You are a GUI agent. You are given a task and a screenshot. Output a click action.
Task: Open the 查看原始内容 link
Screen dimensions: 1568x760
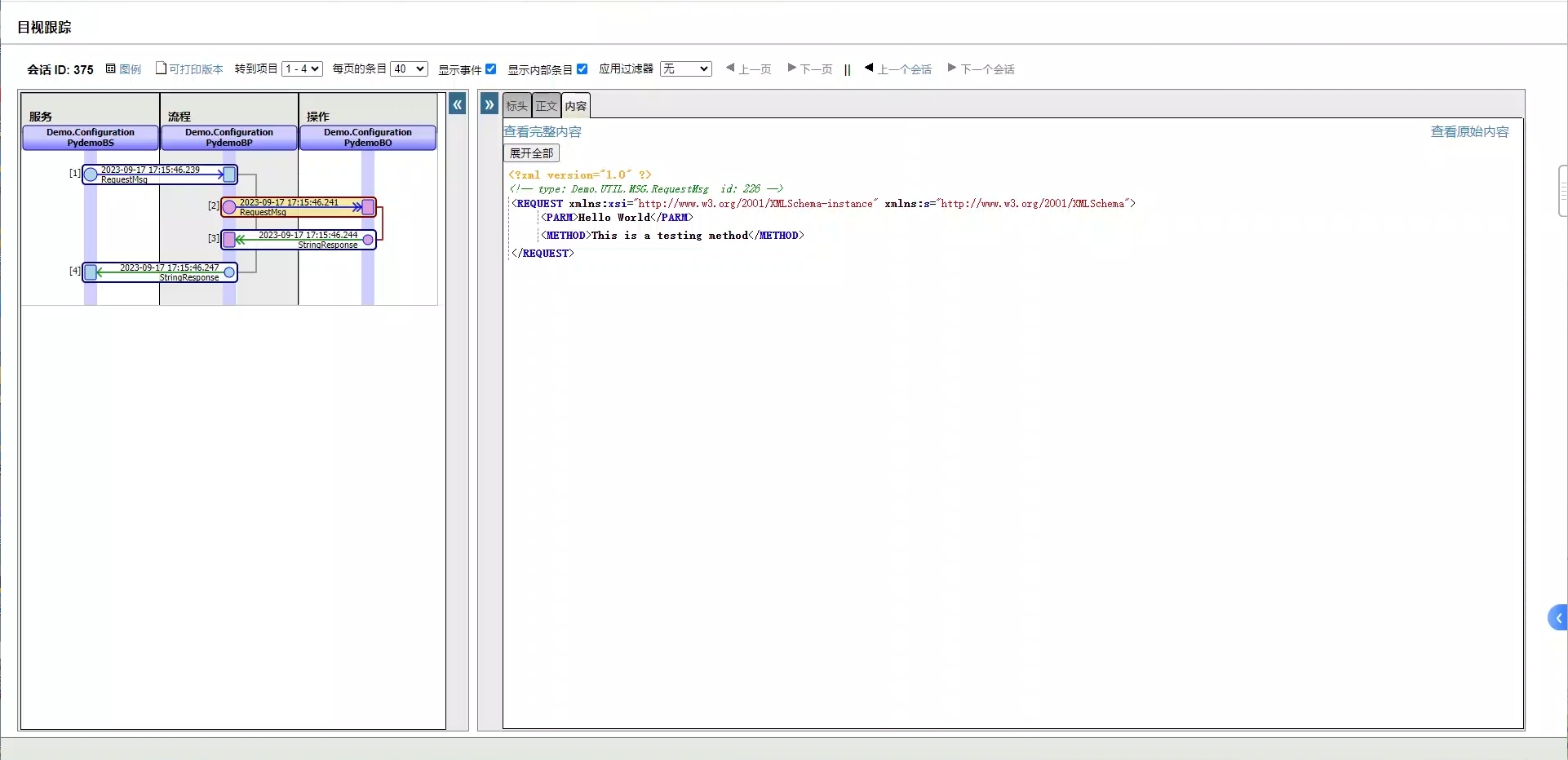pyautogui.click(x=1469, y=132)
